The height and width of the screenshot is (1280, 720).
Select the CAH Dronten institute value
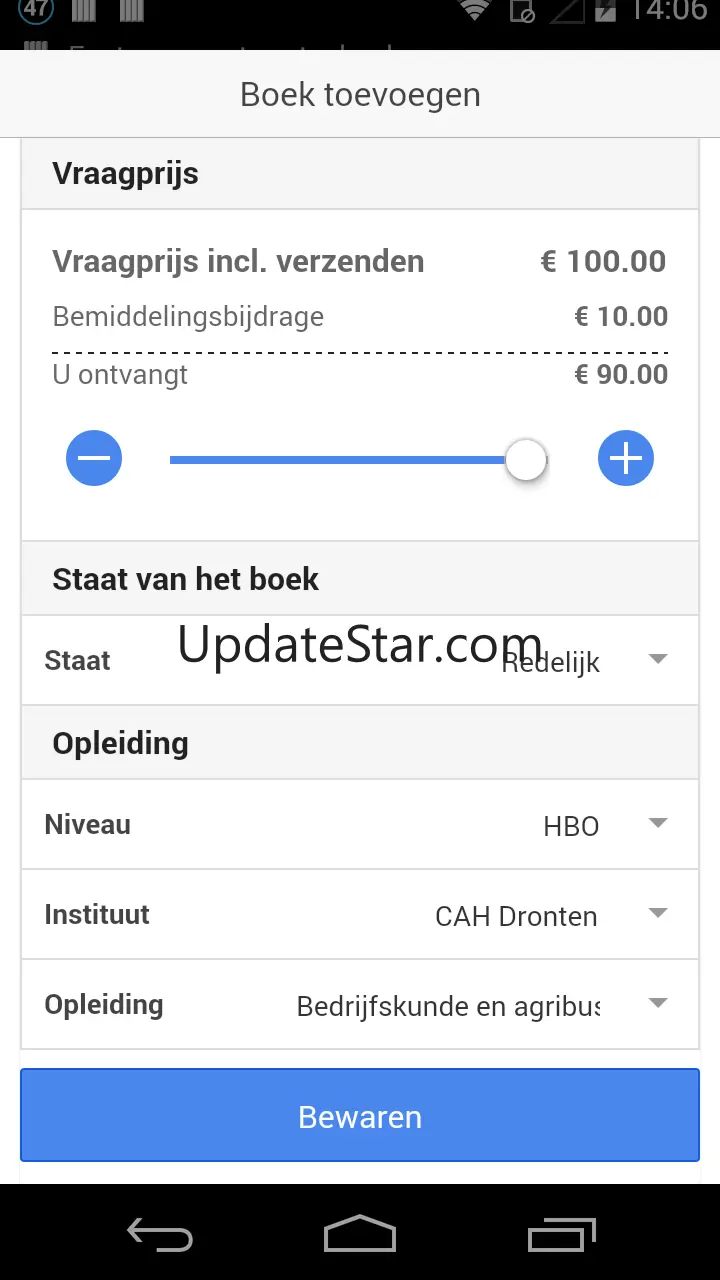(516, 916)
